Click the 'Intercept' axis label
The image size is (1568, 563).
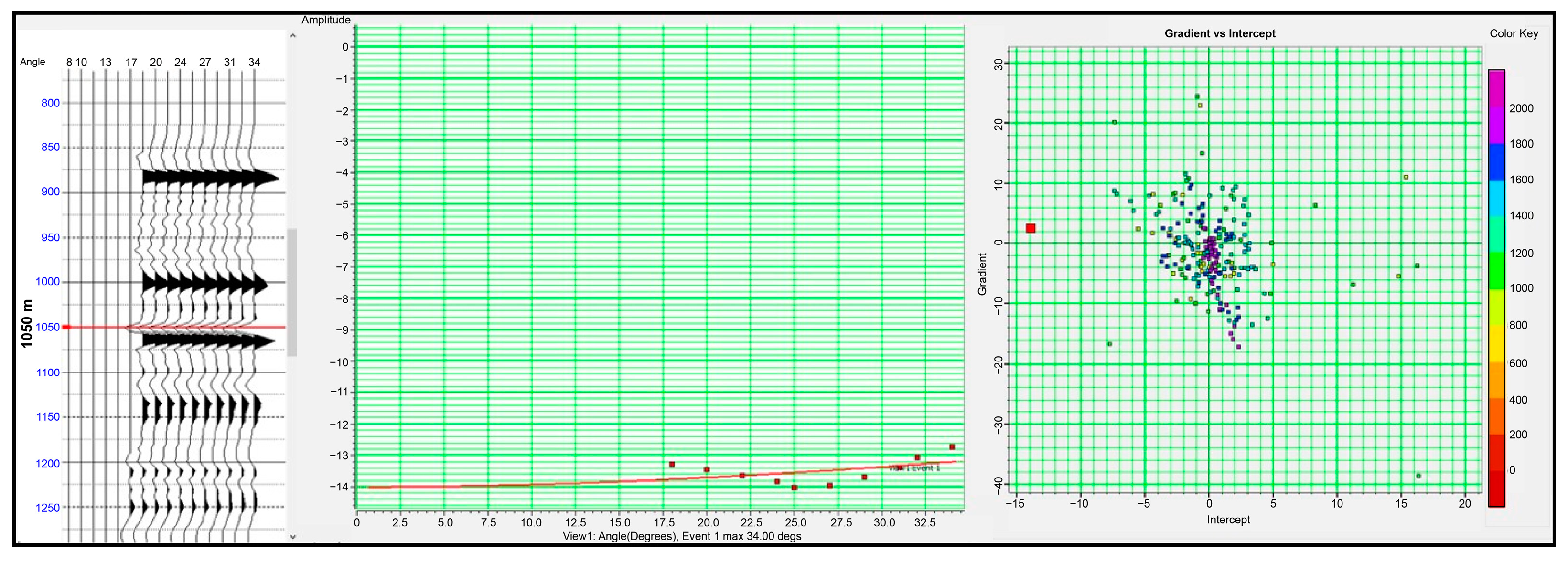point(1228,520)
